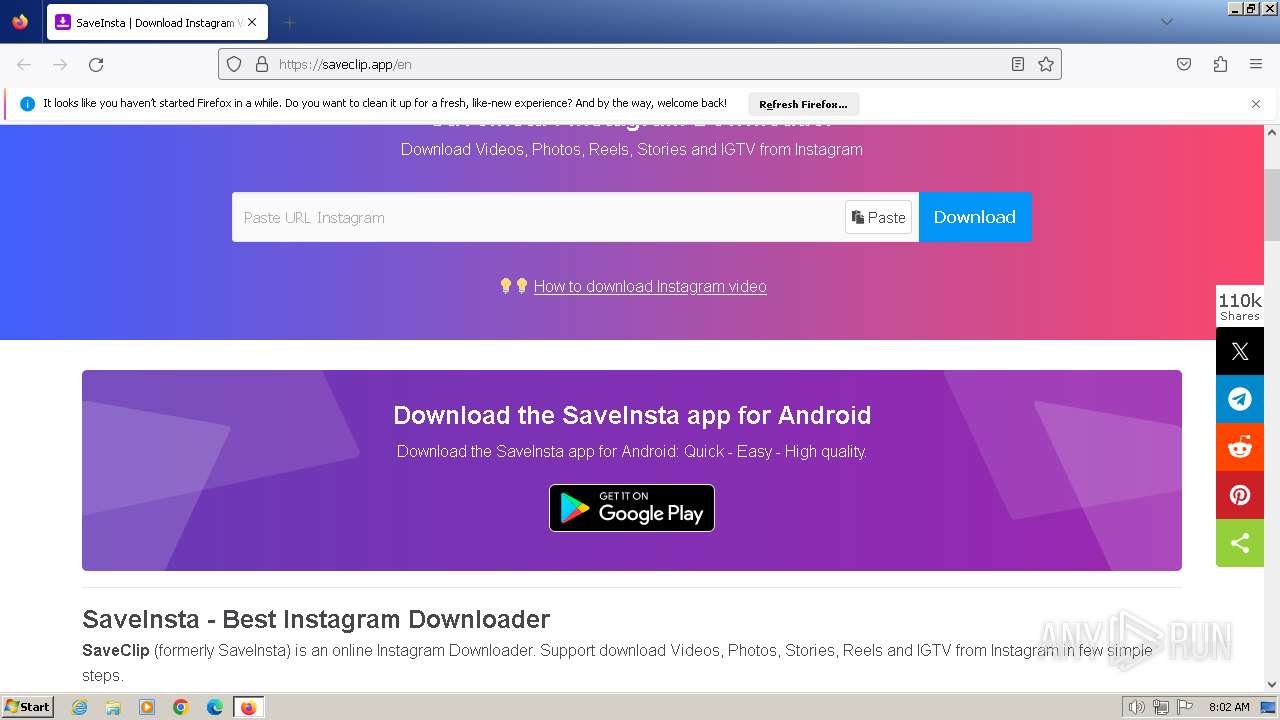Open the Windows Start menu
Viewport: 1280px width, 720px height.
pos(27,707)
